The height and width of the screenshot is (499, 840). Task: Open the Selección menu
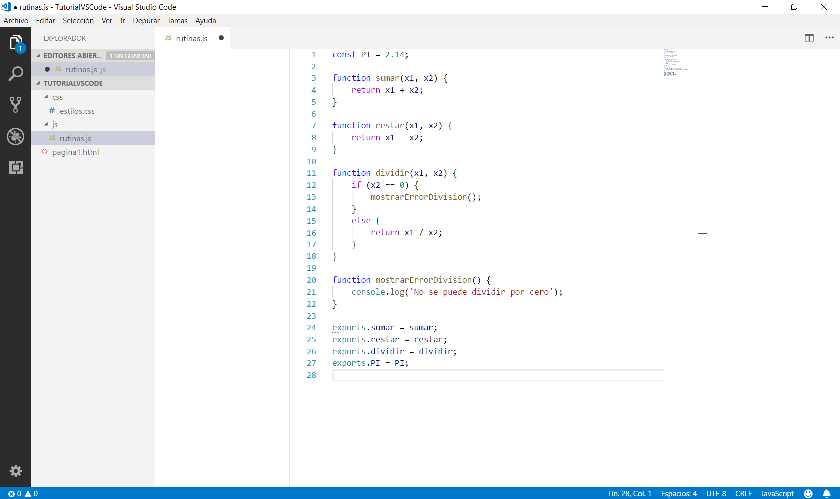[78, 20]
